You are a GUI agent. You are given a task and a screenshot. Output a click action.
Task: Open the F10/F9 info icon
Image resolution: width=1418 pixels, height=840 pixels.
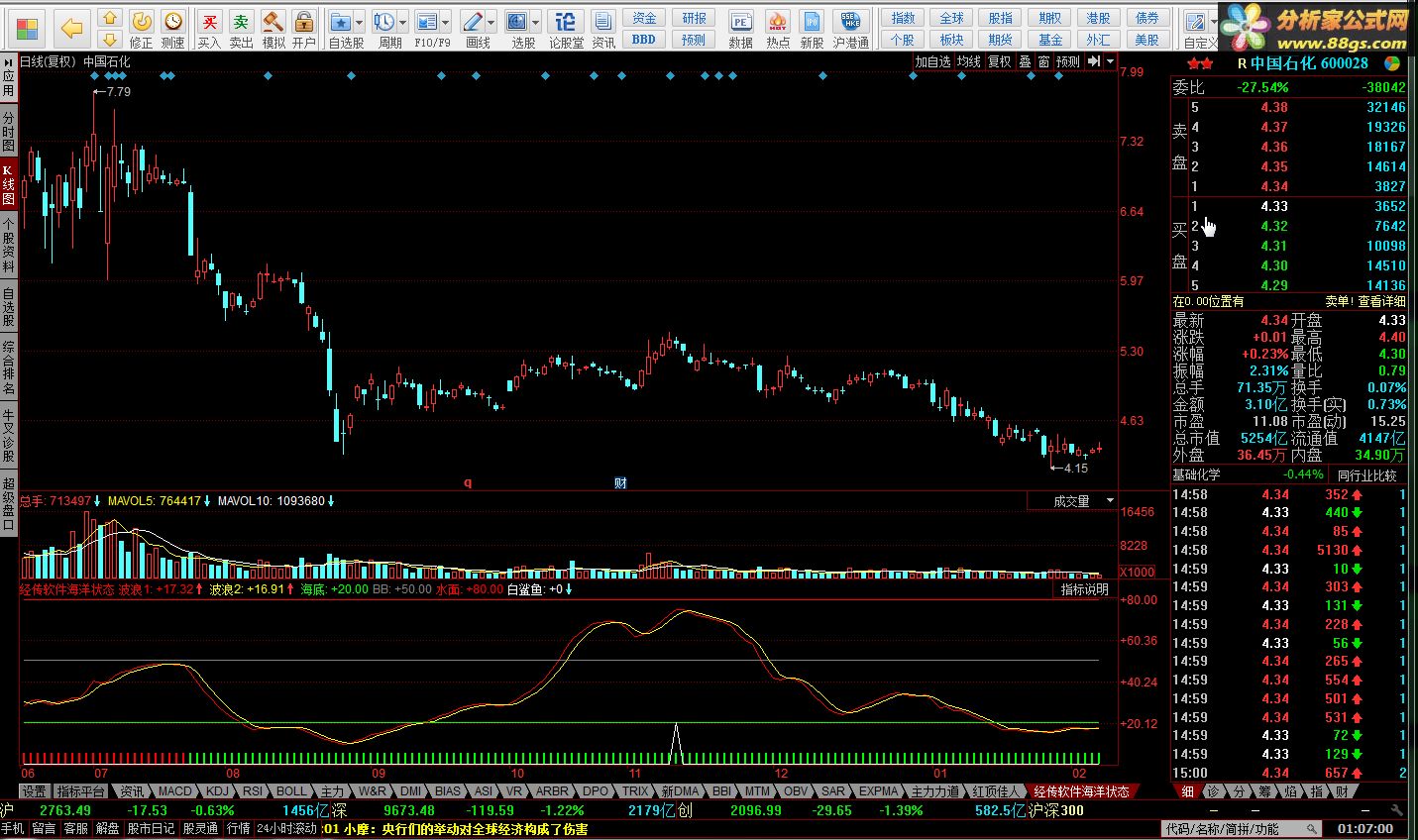427,22
